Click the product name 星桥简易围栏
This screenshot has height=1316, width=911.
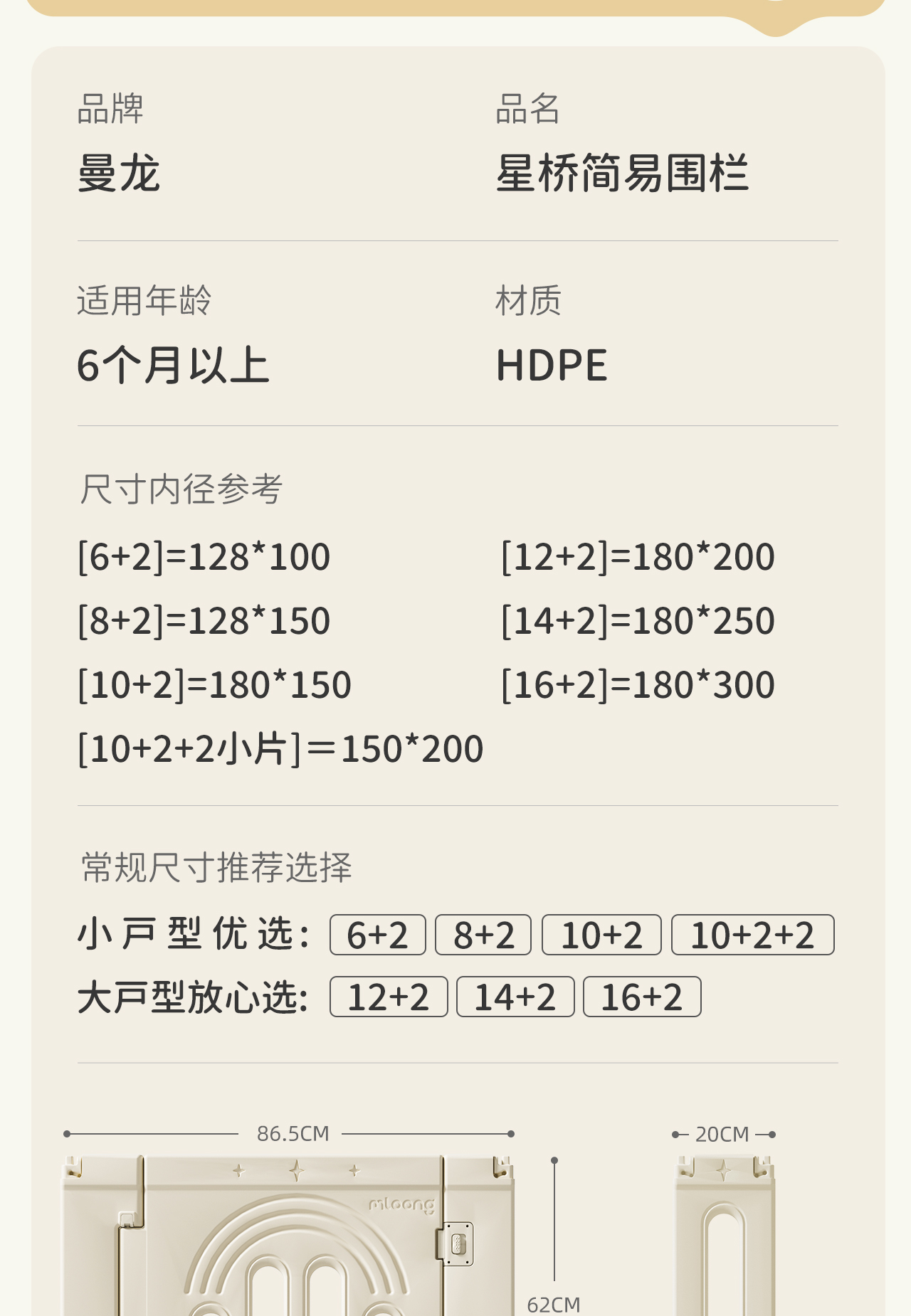pos(623,174)
